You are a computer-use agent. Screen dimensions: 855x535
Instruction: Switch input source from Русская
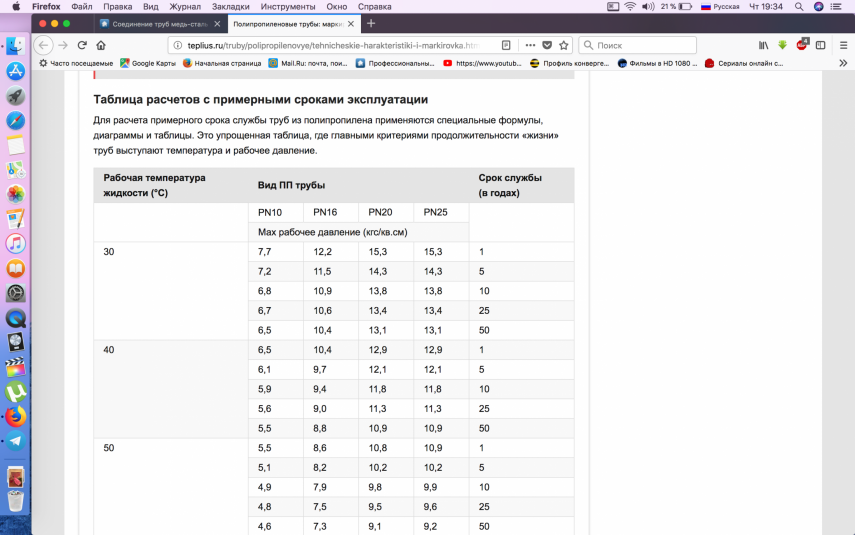(x=720, y=7)
